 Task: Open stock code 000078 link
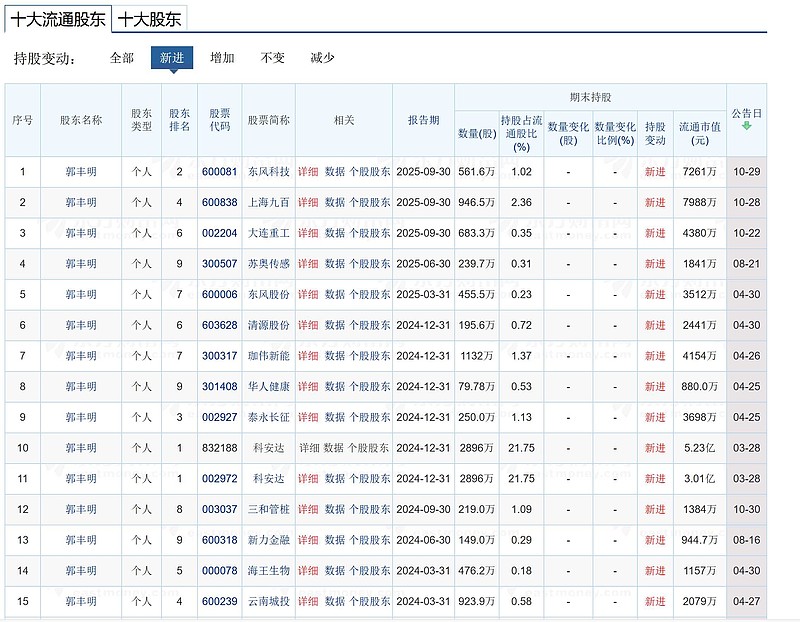pos(219,570)
